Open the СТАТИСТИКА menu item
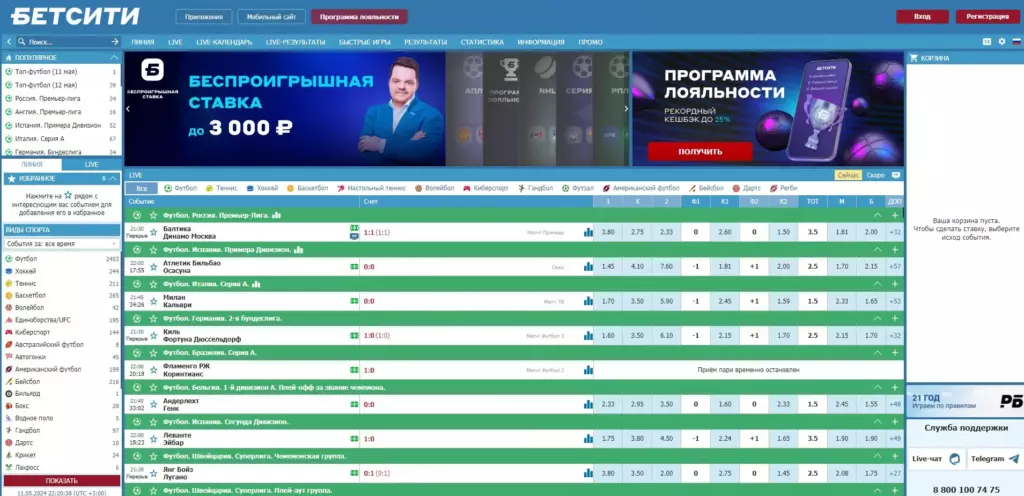Viewport: 1024px width, 496px height. tap(482, 42)
